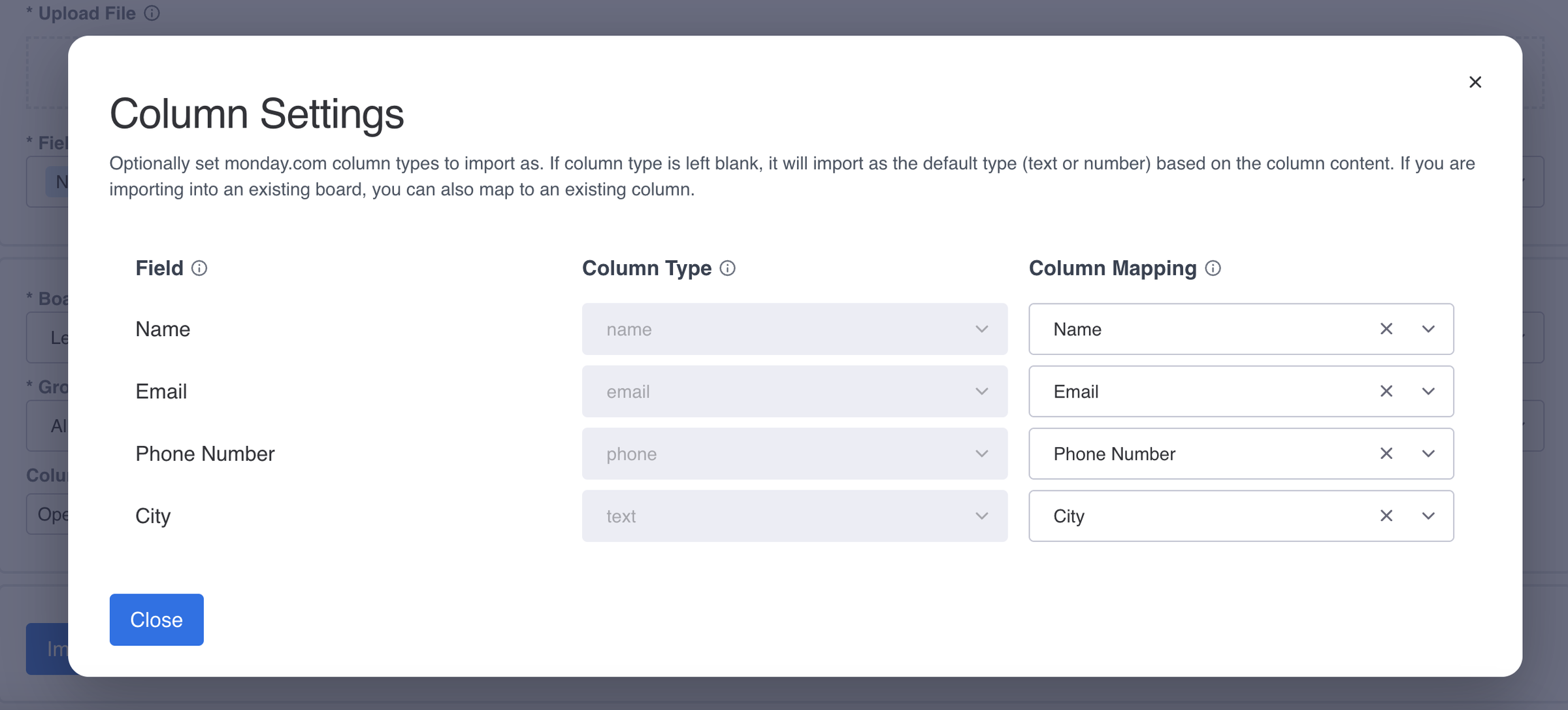The image size is (1568, 710).
Task: Clear the Email column mapping selection
Action: 1386,391
